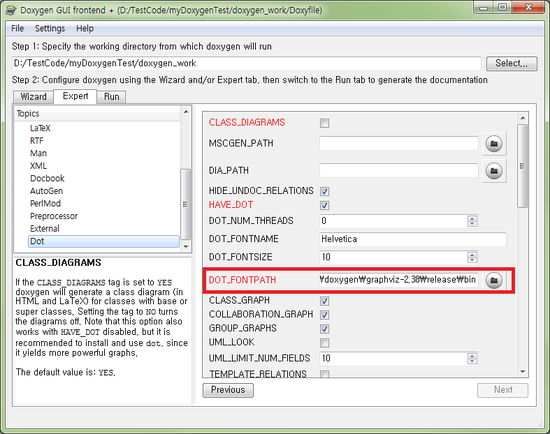Open the File menu

click(18, 28)
